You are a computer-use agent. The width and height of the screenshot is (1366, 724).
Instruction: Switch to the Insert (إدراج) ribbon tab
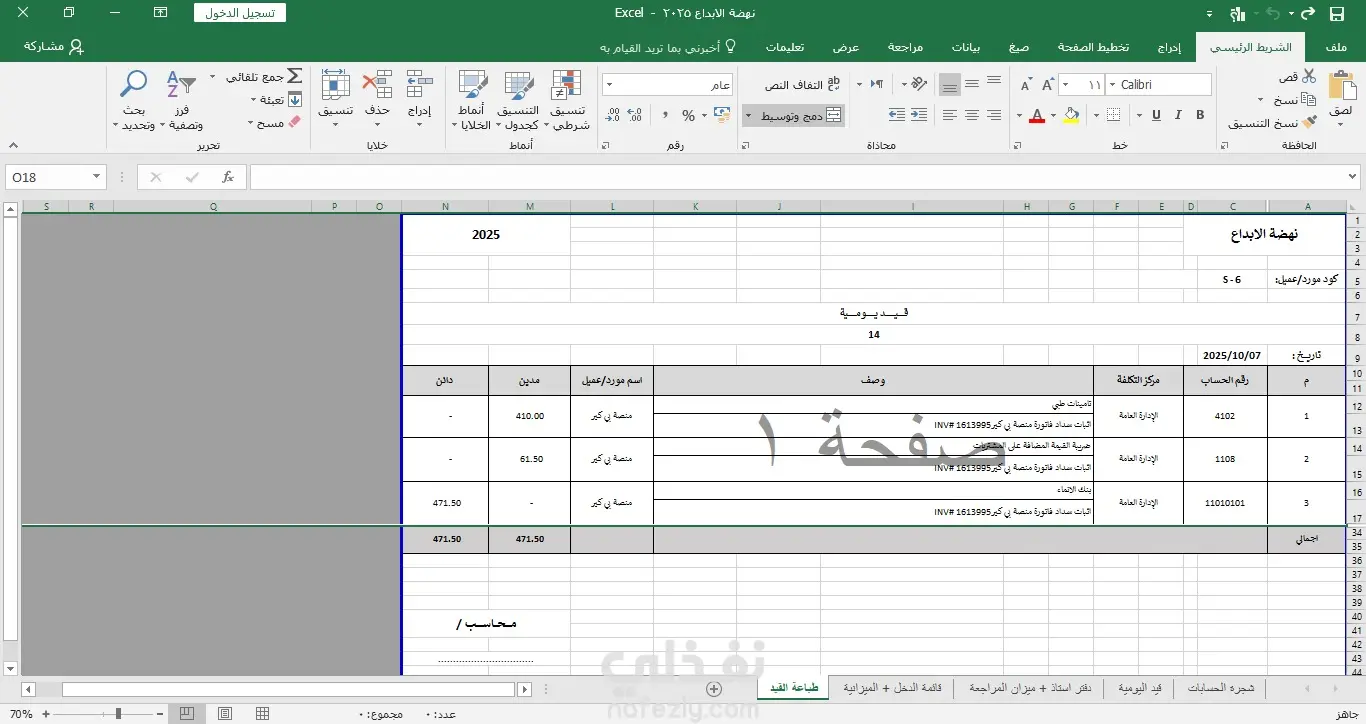point(1169,47)
